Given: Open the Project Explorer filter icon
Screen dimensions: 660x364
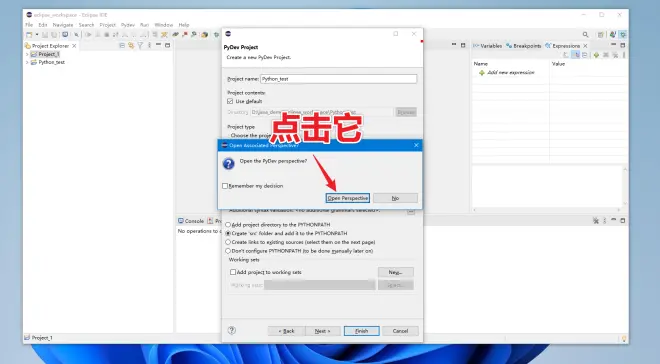Looking at the screenshot, I should pos(140,45).
